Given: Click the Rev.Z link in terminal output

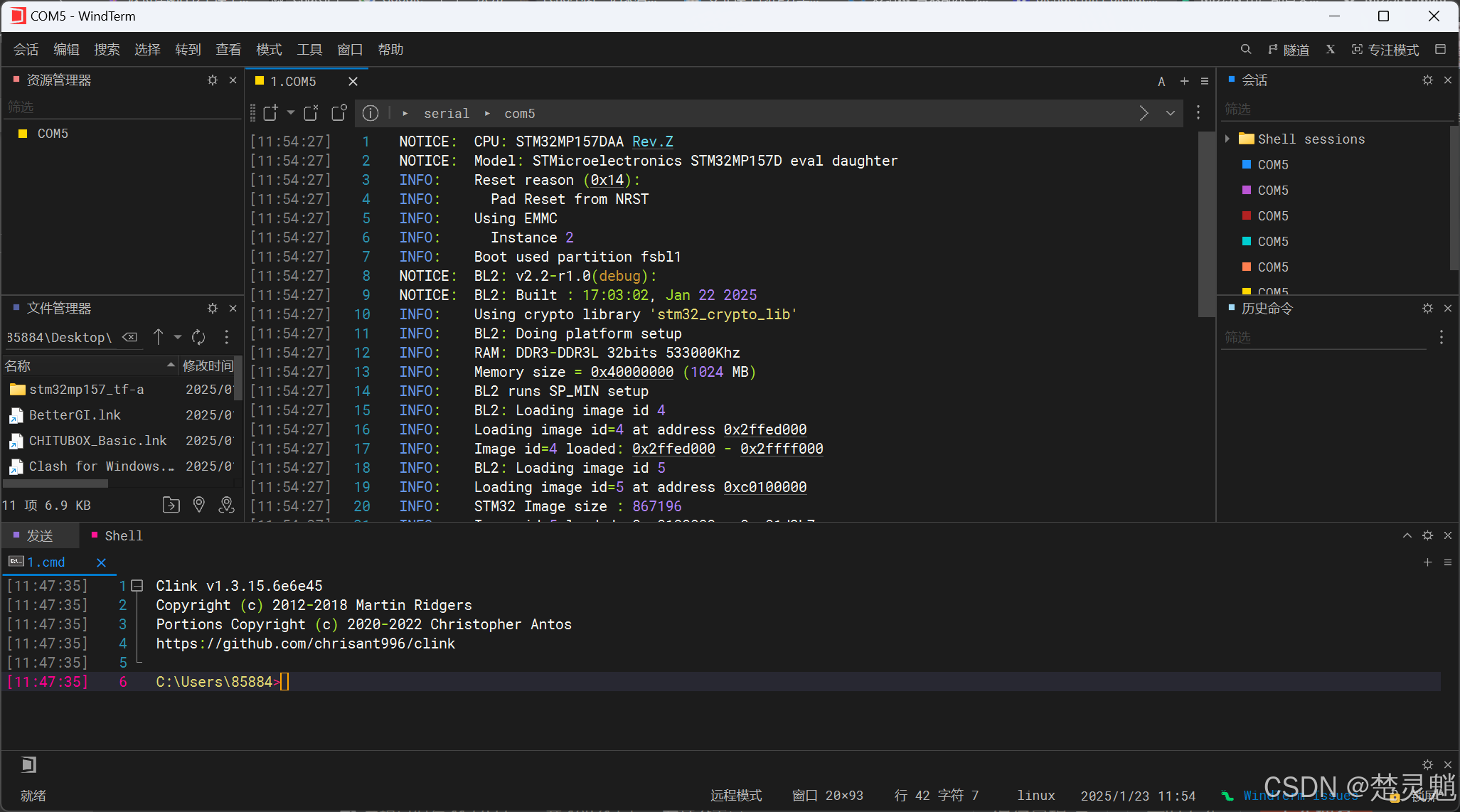Looking at the screenshot, I should (652, 141).
